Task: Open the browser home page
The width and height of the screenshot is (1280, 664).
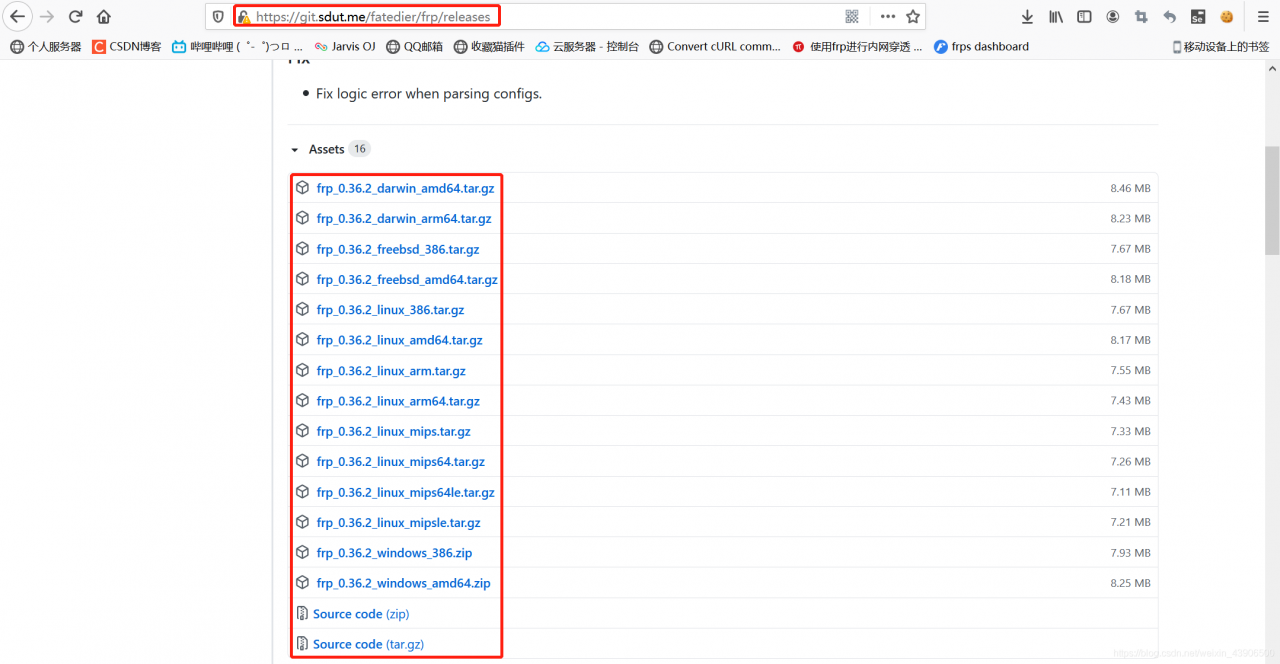Action: click(x=104, y=16)
